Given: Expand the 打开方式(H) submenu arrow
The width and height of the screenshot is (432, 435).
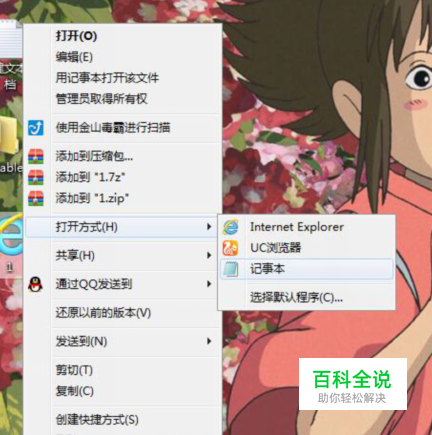Looking at the screenshot, I should click(x=209, y=227).
